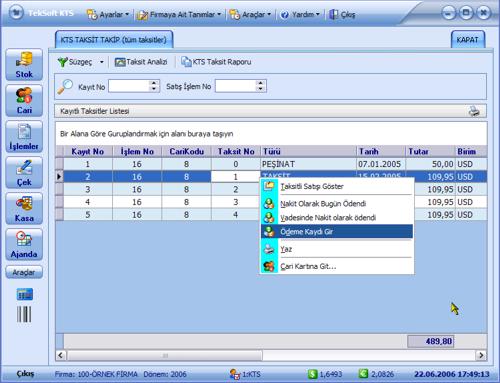Select the KTS TAKSİT TAKİP tab
500x383 pixels.
(114, 40)
